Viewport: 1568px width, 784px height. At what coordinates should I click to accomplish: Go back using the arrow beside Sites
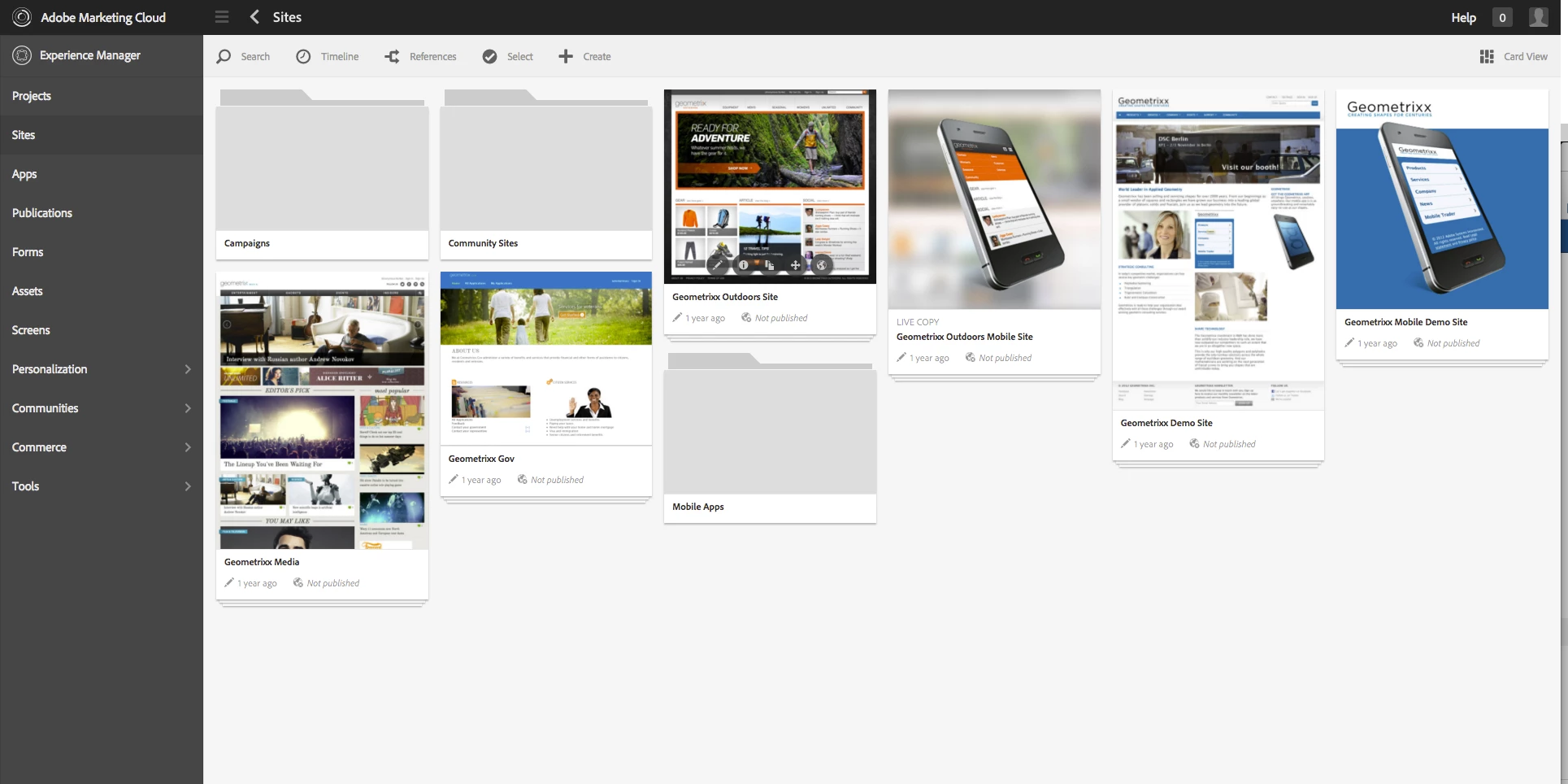point(255,17)
